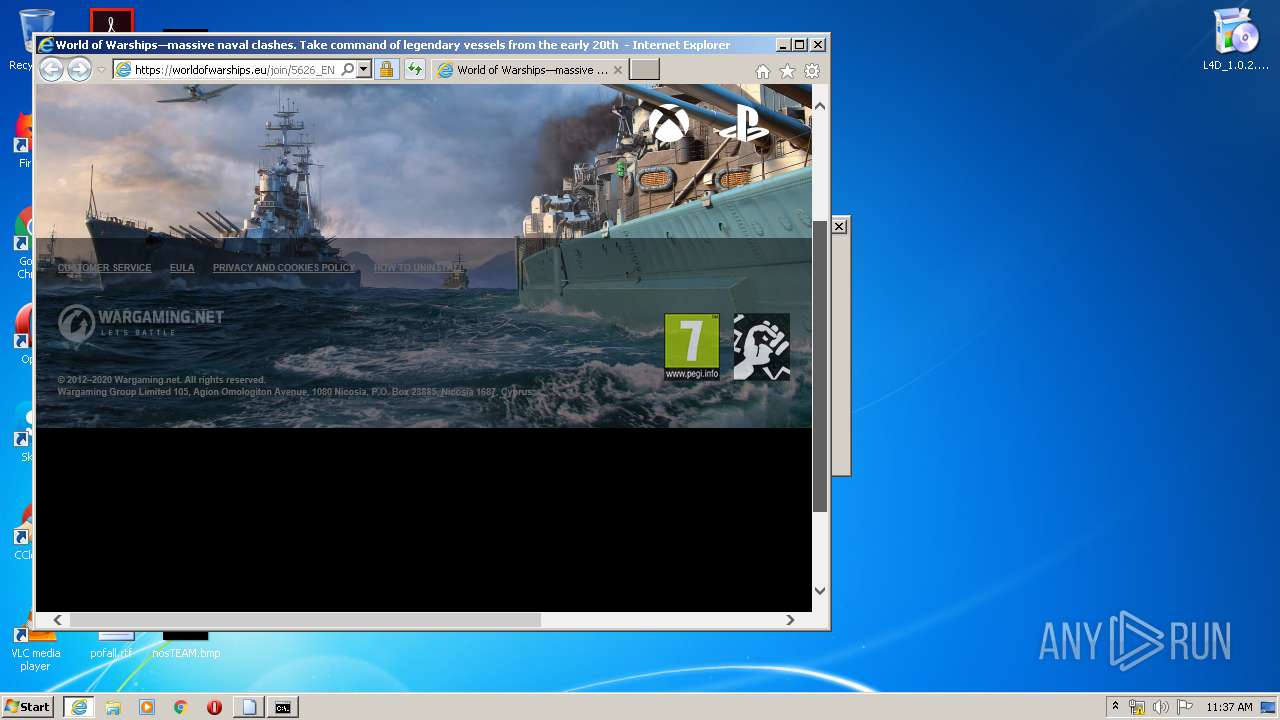
Task: Open the EULA footer link
Action: click(x=182, y=268)
